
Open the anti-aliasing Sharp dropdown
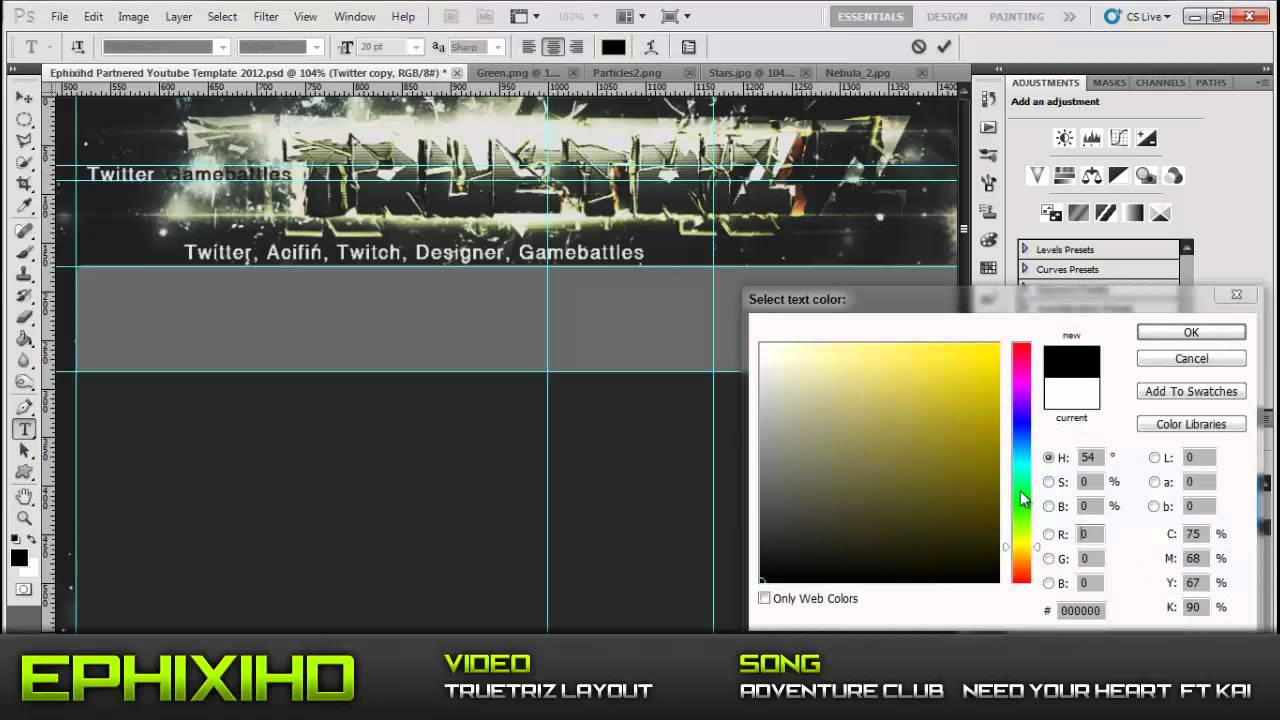497,47
